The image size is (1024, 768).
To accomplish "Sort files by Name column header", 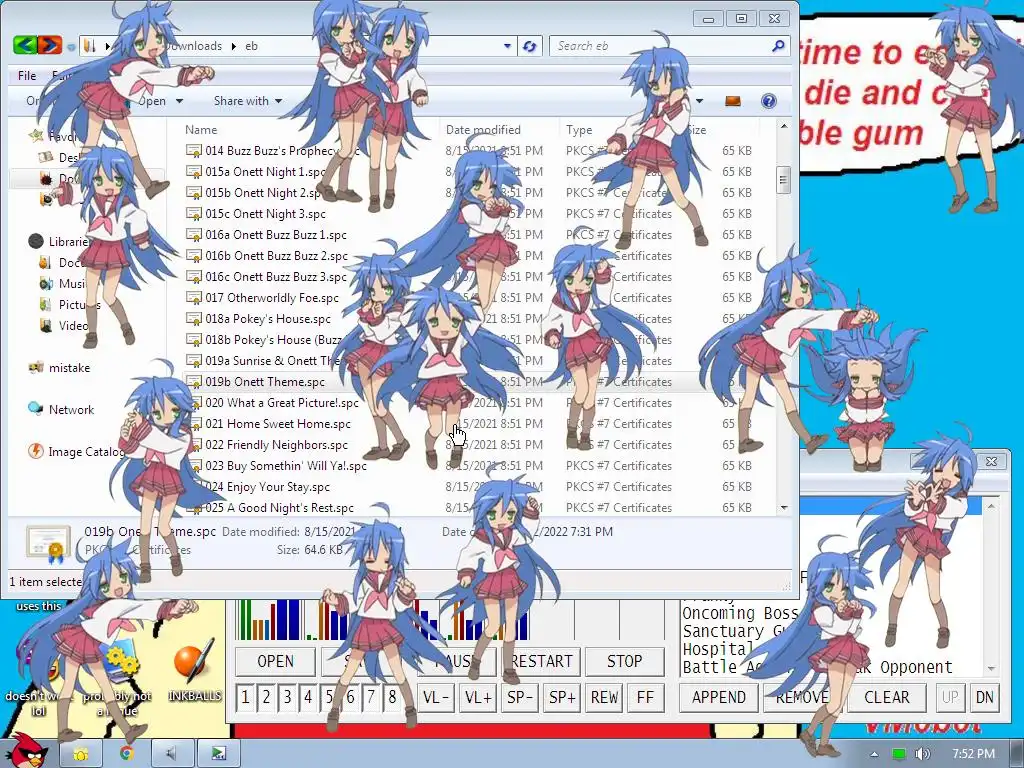I will (x=201, y=129).
